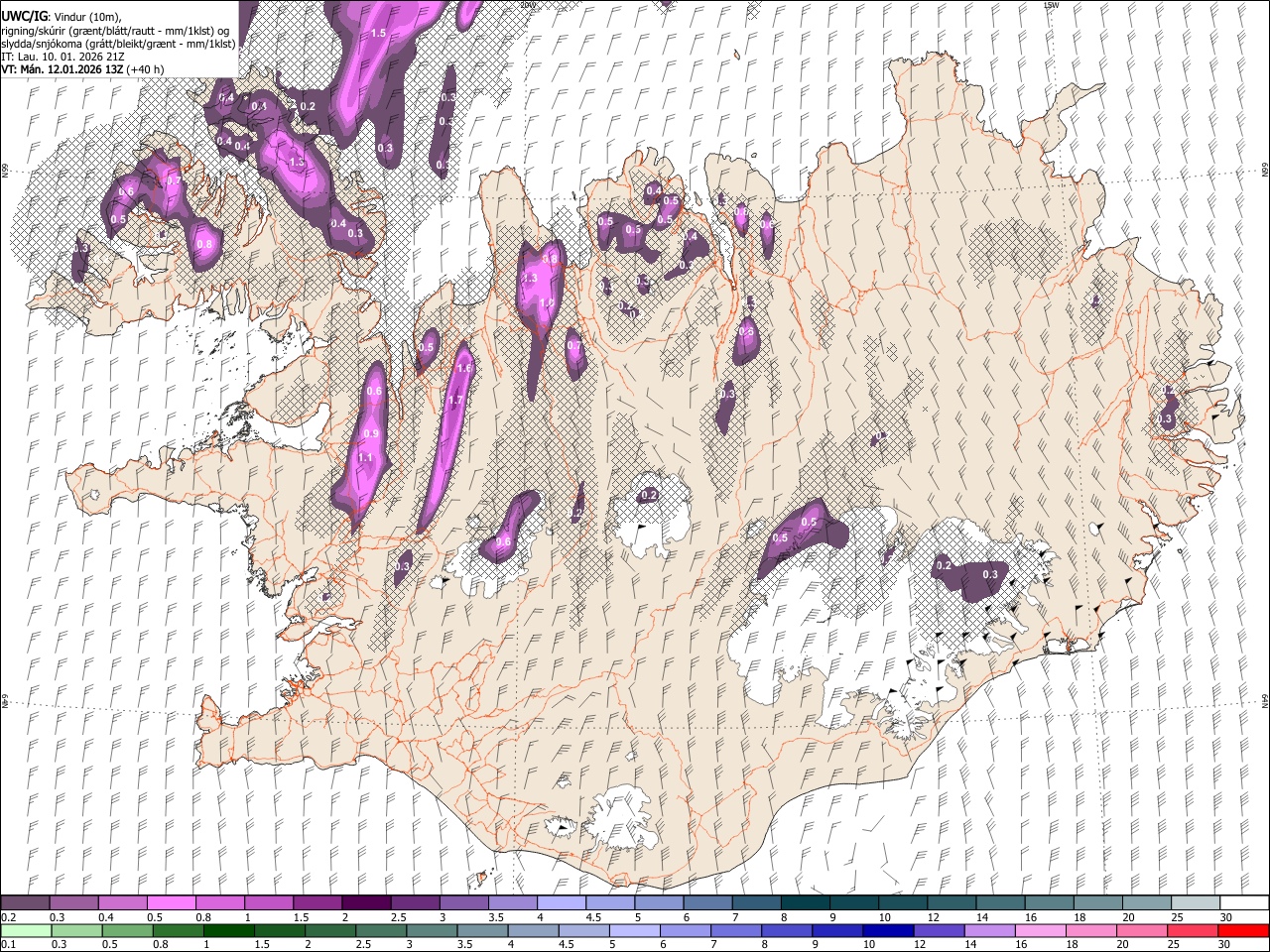1270x952 pixels.
Task: Select the bright magenta swatch in the snow scale
Action: [172, 902]
